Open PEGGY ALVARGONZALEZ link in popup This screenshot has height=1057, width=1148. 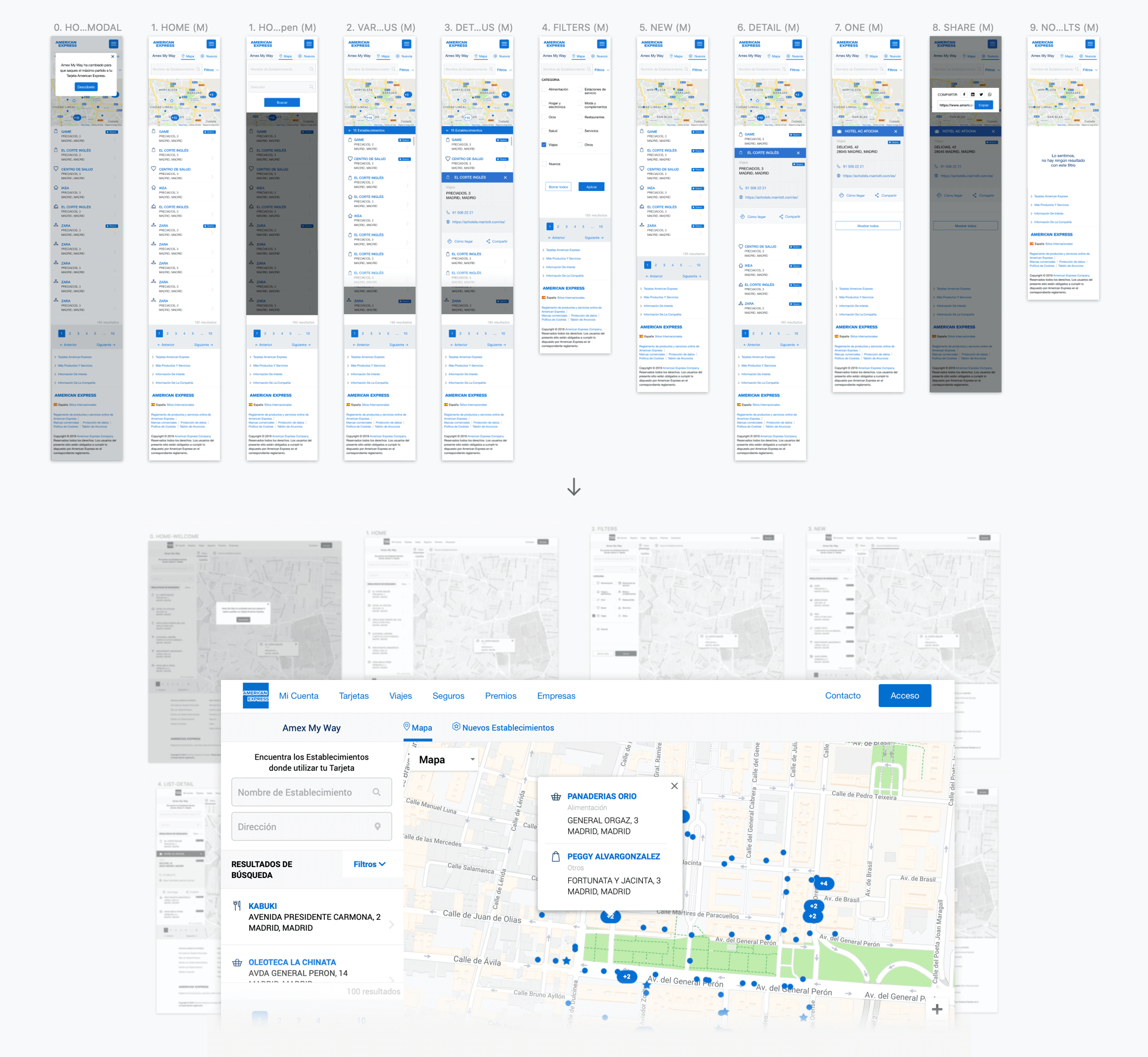614,857
